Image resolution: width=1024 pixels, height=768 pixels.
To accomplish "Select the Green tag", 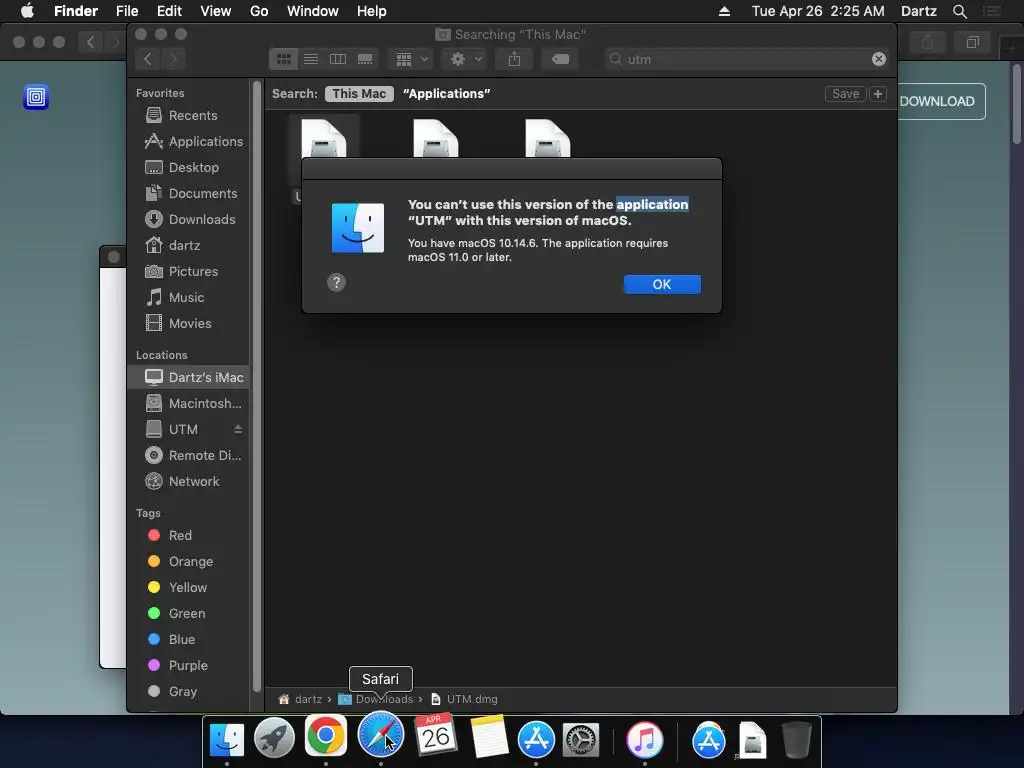I will [x=188, y=613].
